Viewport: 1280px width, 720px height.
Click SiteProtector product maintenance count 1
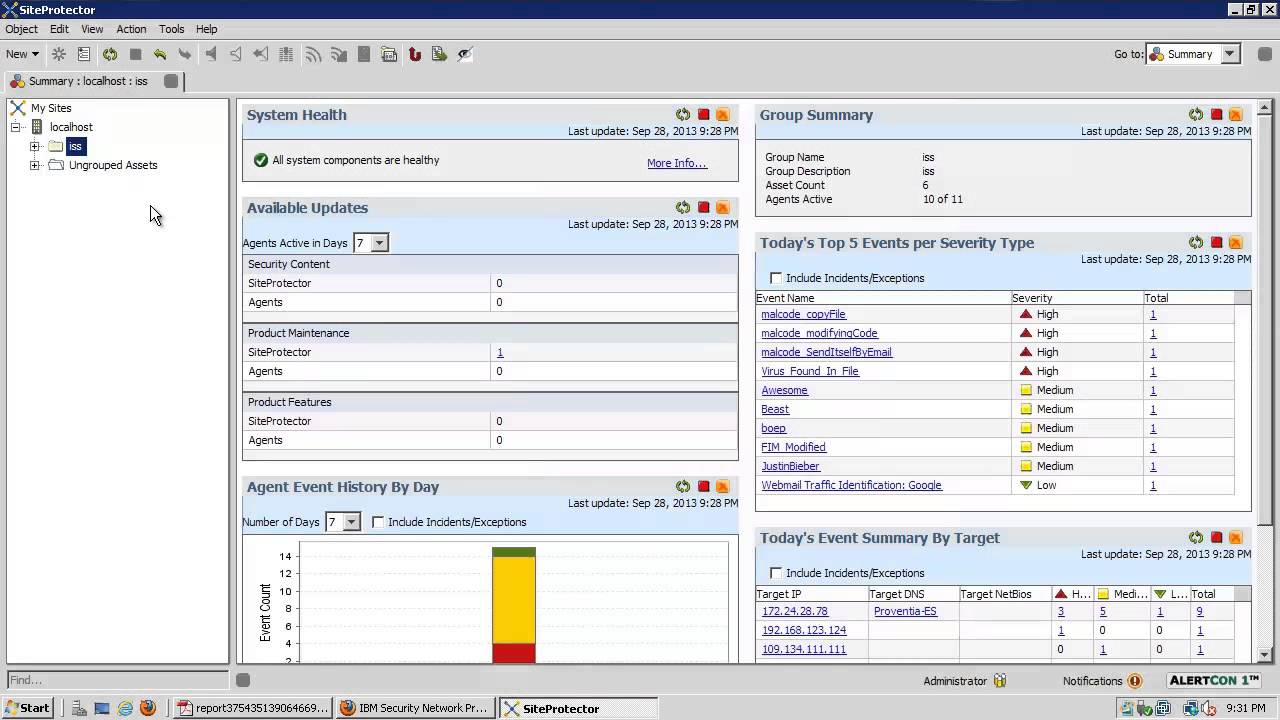(500, 352)
